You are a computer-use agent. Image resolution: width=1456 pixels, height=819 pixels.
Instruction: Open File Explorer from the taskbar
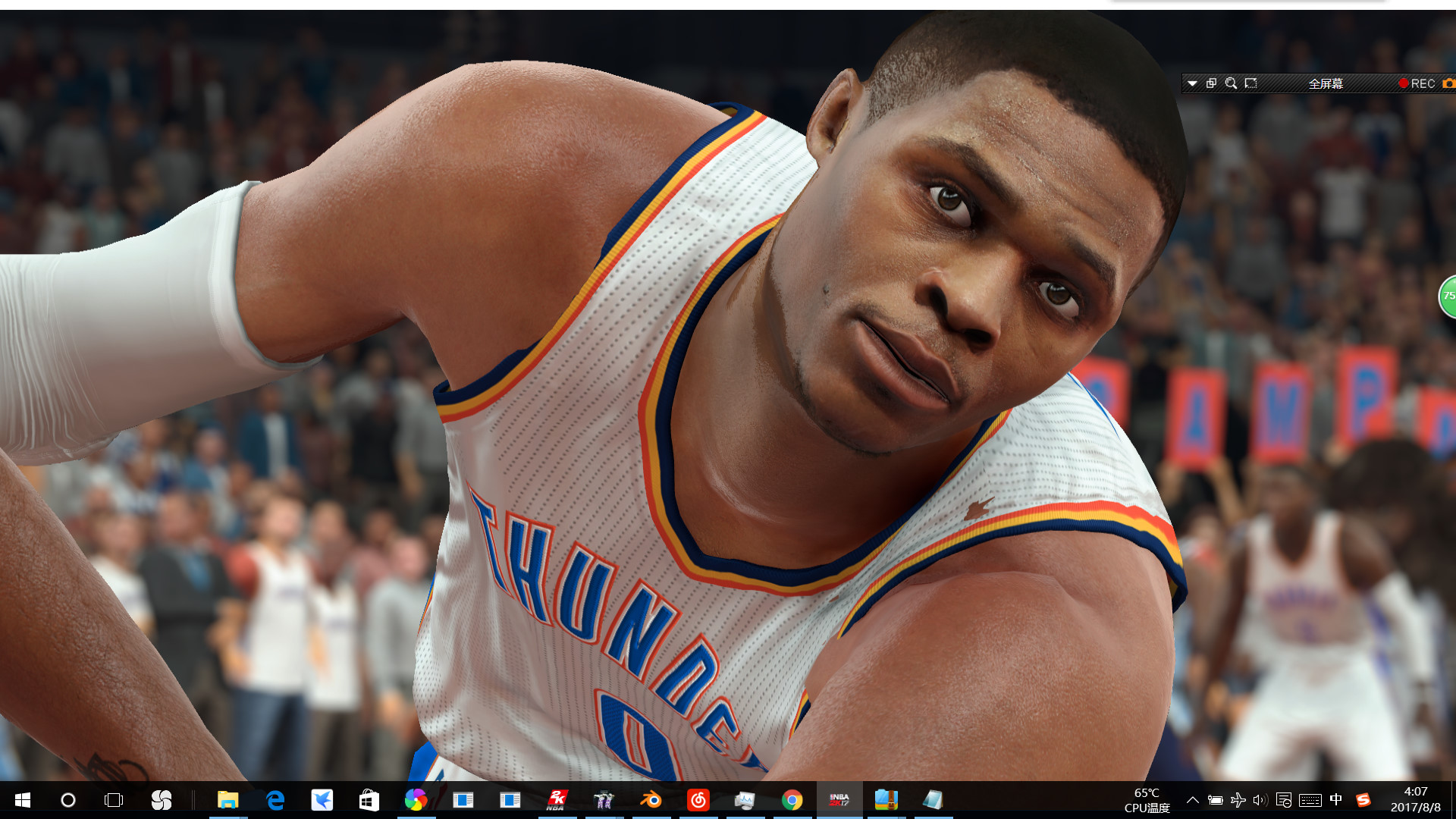[x=228, y=800]
